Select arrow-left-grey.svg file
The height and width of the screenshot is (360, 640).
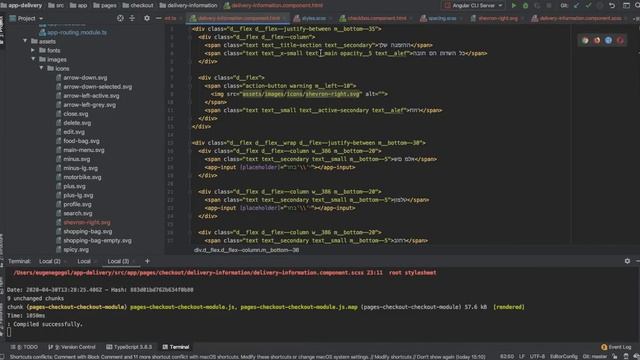89,105
